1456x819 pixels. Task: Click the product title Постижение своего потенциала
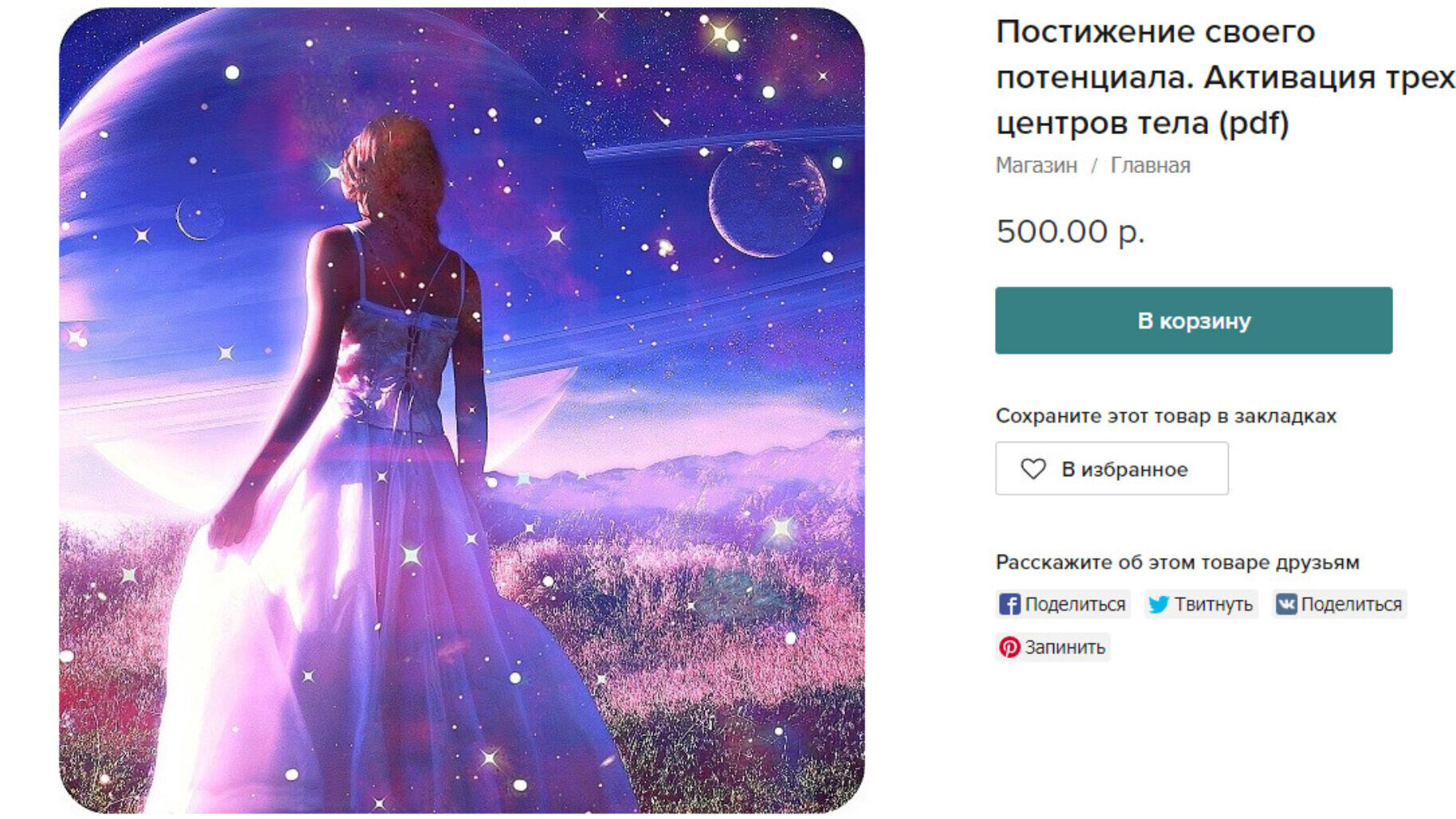1225,77
